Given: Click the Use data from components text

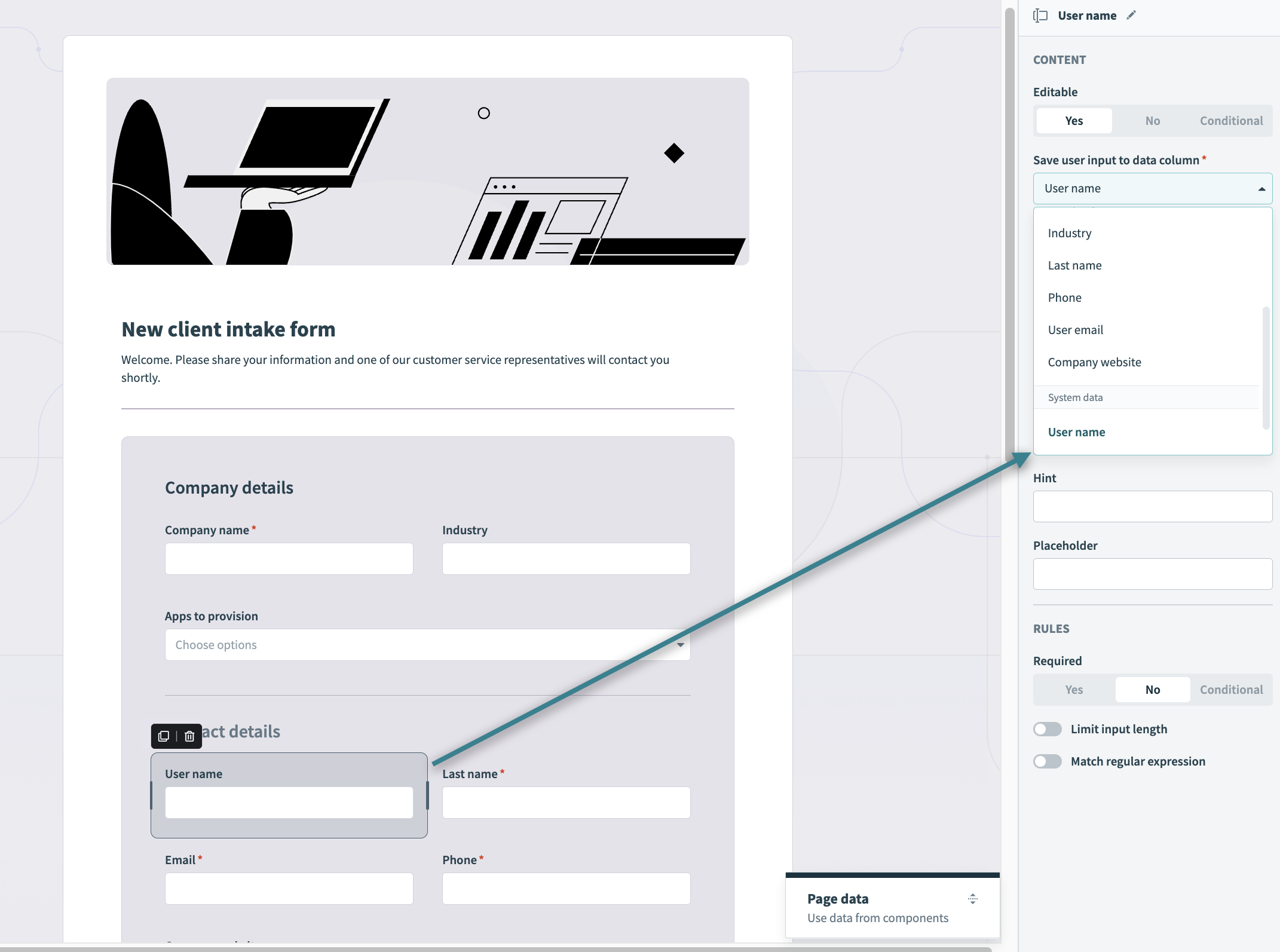Looking at the screenshot, I should coord(878,918).
